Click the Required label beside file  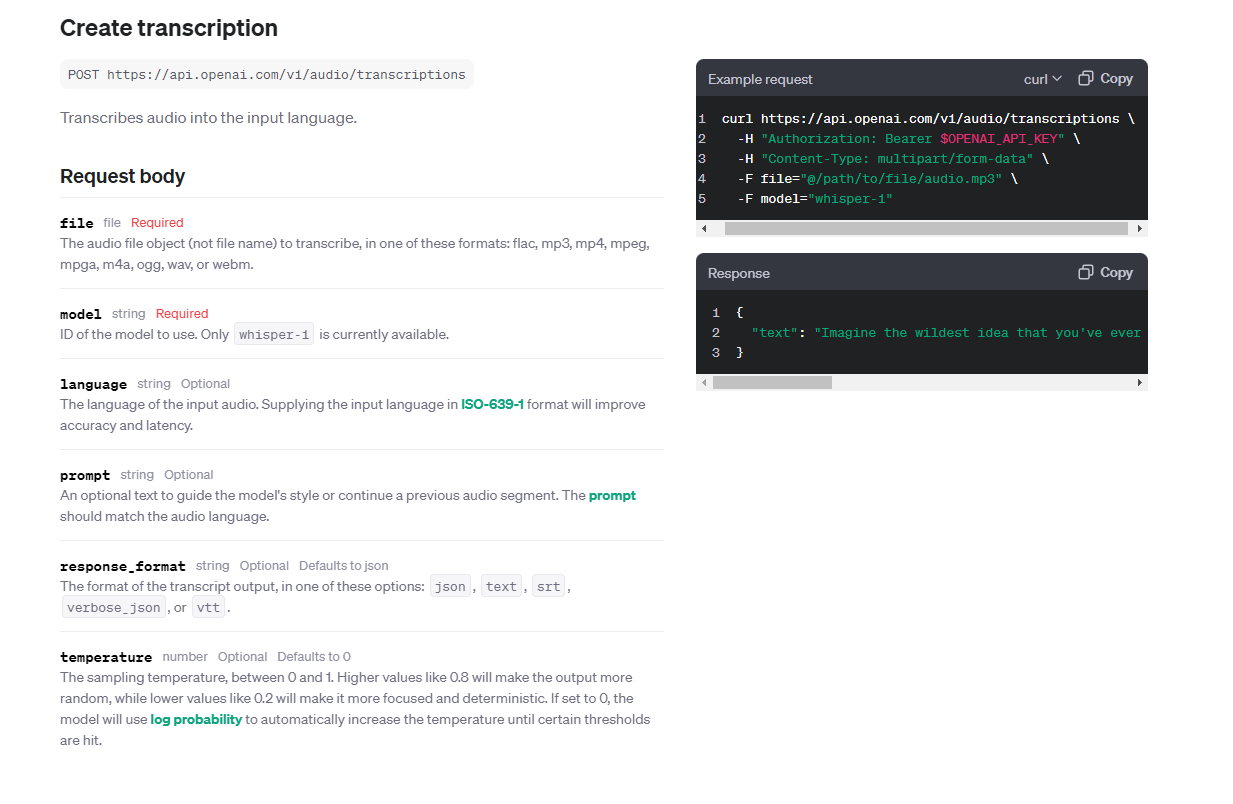(157, 223)
